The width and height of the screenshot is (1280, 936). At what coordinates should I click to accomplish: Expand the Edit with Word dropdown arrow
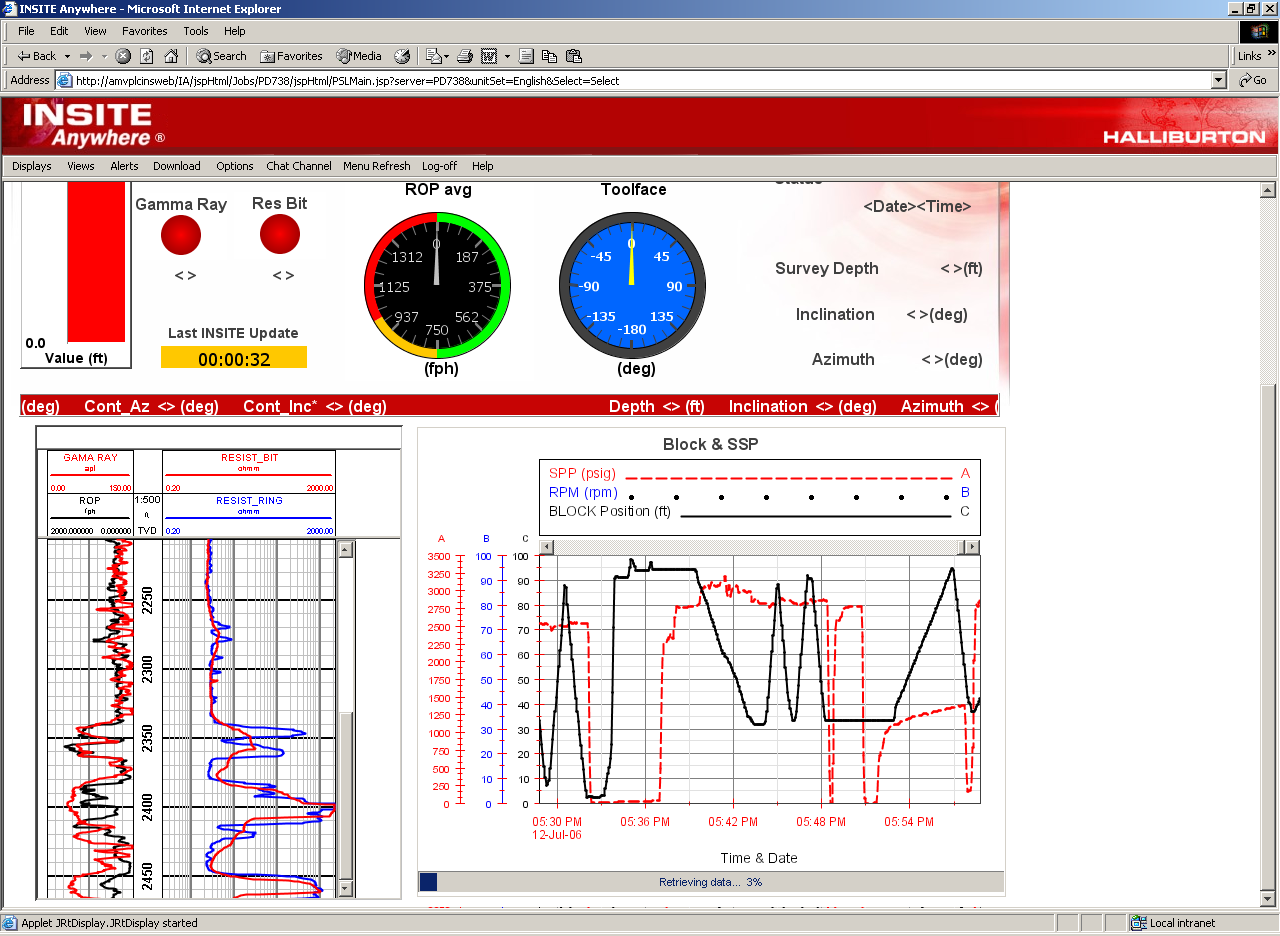507,56
